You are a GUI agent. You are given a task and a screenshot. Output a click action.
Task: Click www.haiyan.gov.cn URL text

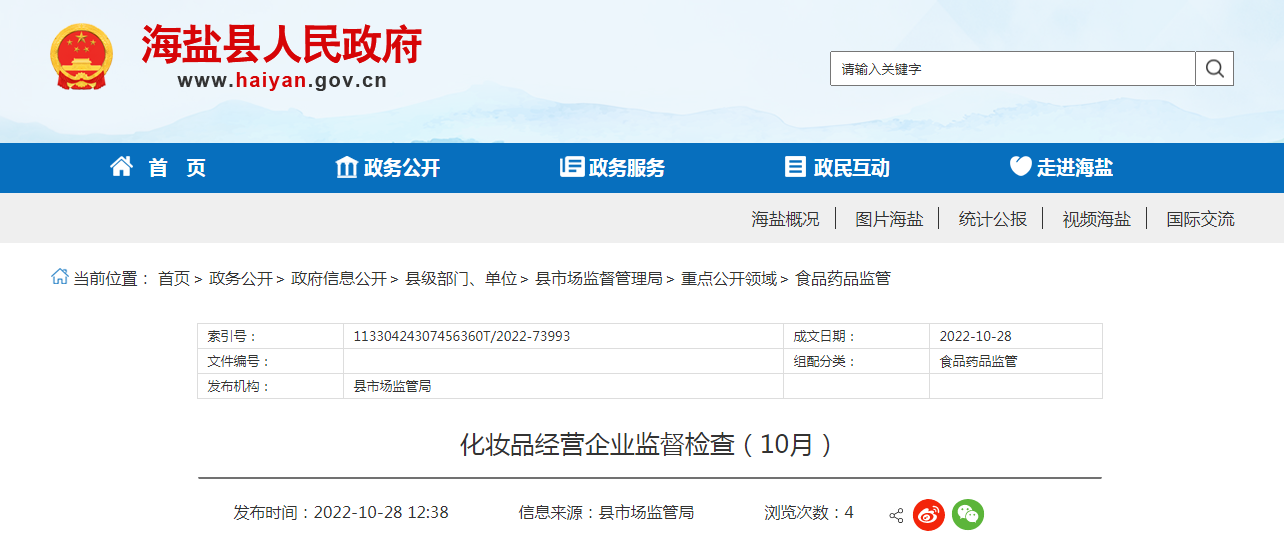282,82
